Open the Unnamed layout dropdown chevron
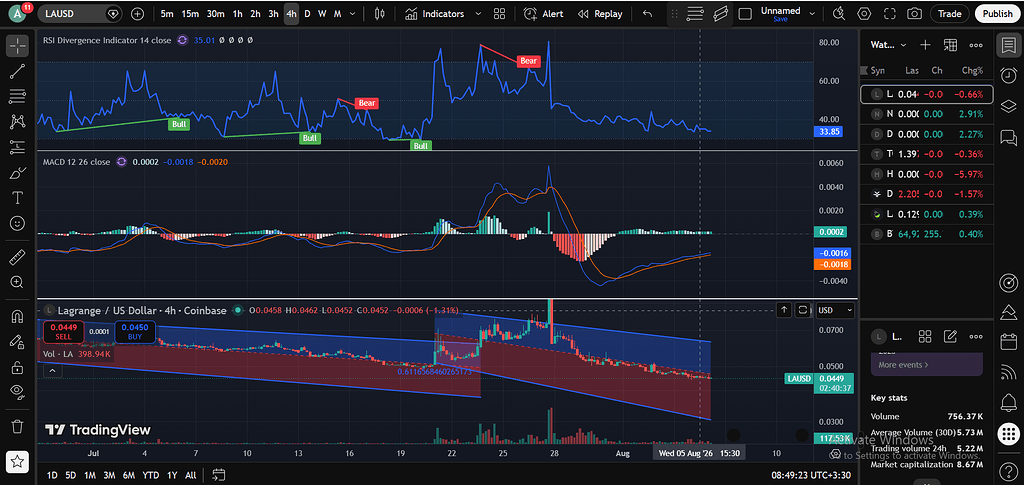1024x485 pixels. point(812,14)
